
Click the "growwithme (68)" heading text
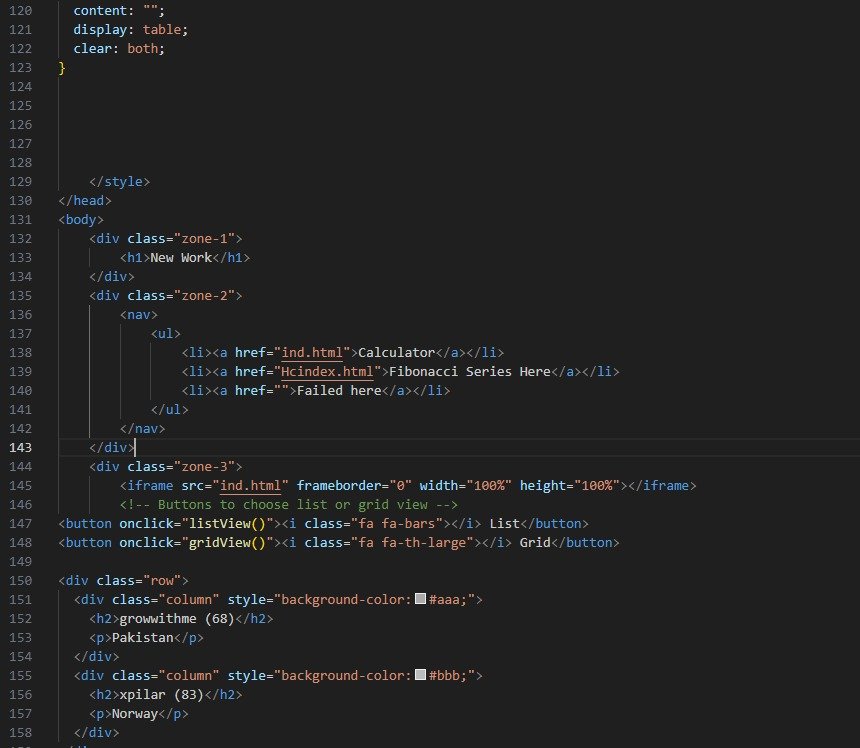177,619
